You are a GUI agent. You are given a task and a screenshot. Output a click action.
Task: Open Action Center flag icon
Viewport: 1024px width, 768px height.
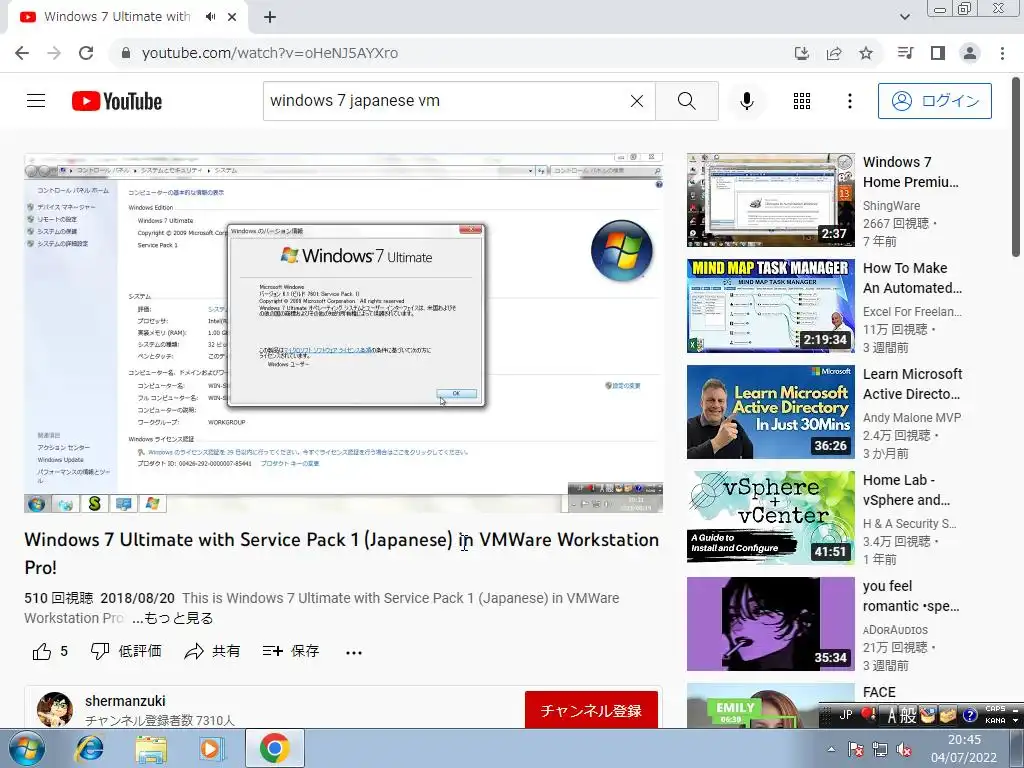coord(856,750)
